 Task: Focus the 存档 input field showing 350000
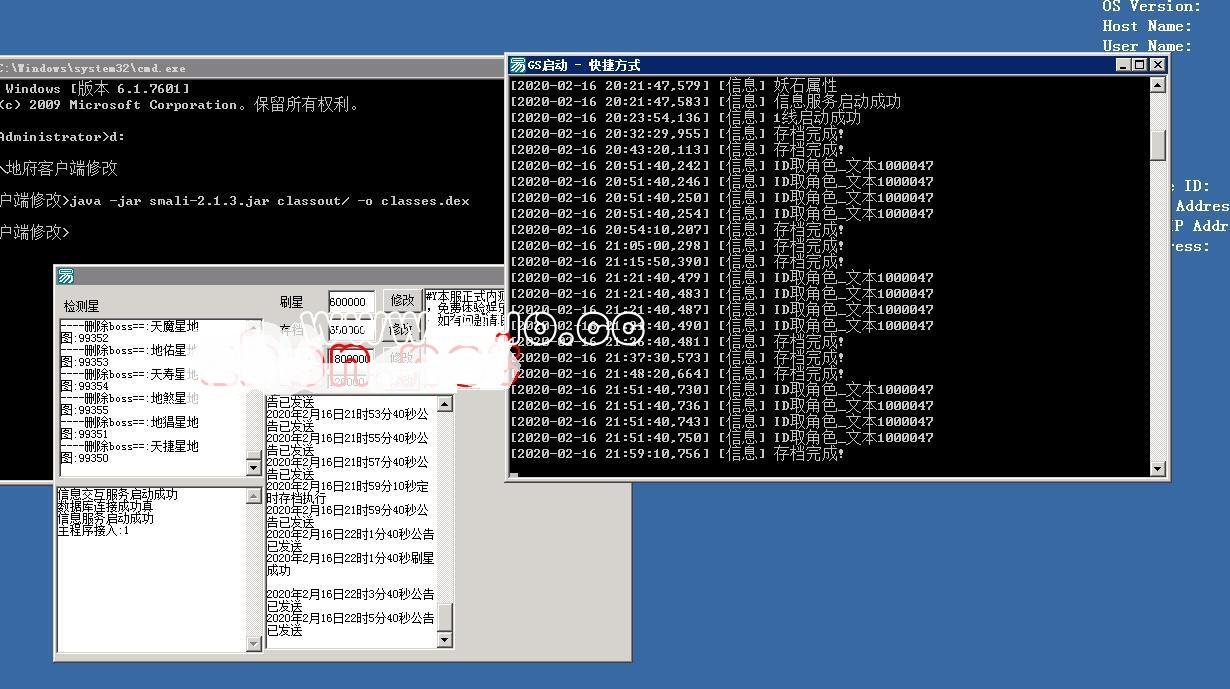[x=351, y=330]
